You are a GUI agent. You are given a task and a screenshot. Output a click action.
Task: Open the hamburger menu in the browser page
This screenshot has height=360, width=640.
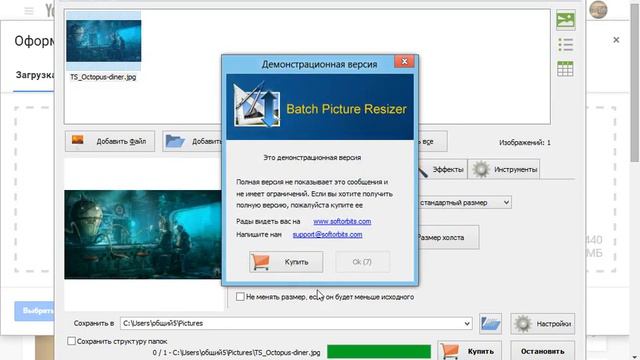tap(29, 11)
